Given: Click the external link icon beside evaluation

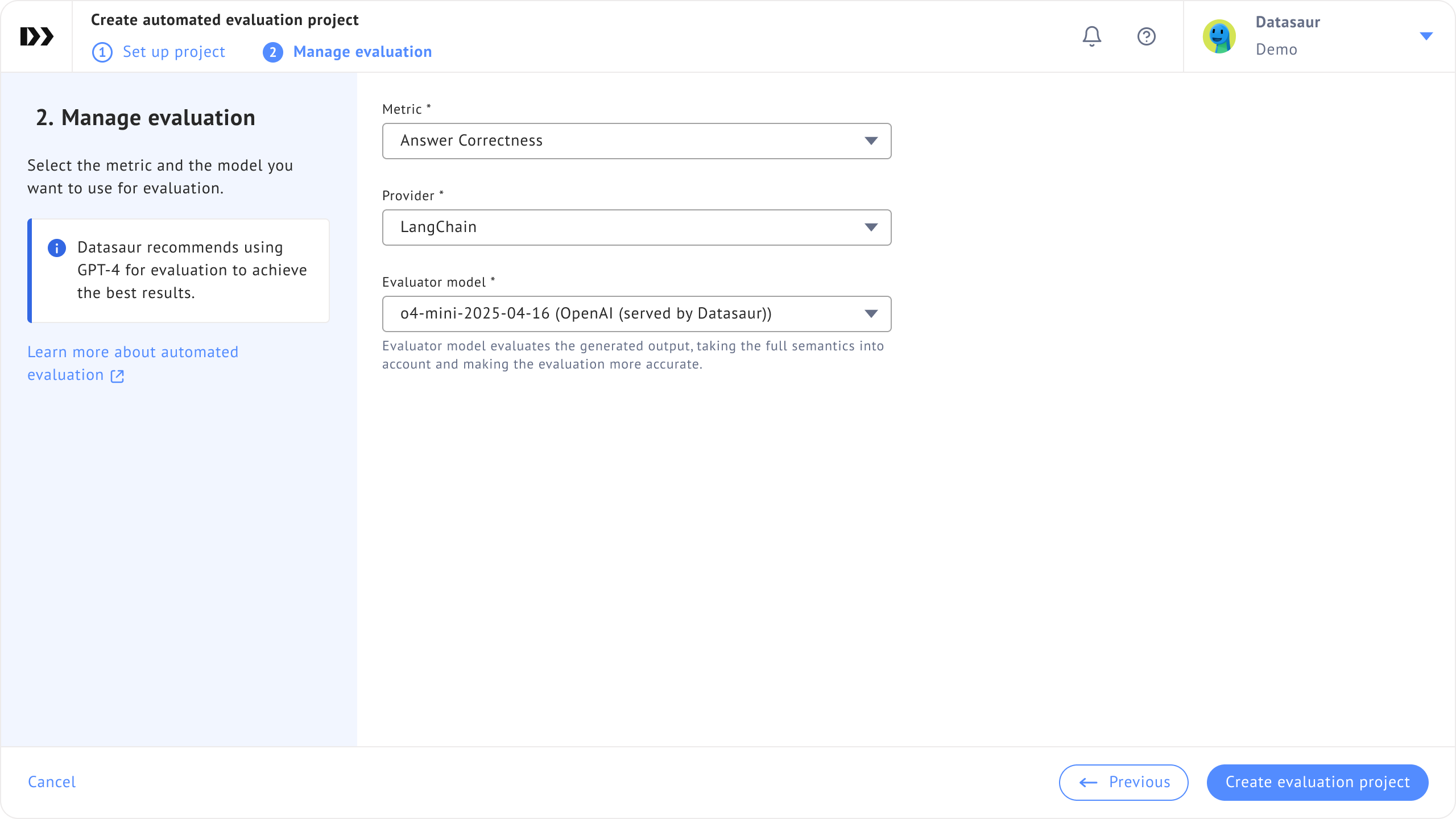Looking at the screenshot, I should coord(117,376).
